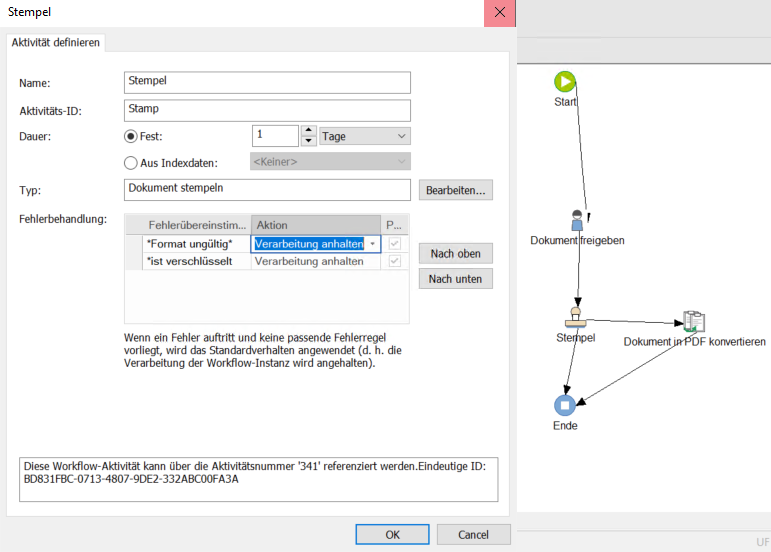
Task: Open the disabled Keiner index dropdown
Action: click(330, 162)
